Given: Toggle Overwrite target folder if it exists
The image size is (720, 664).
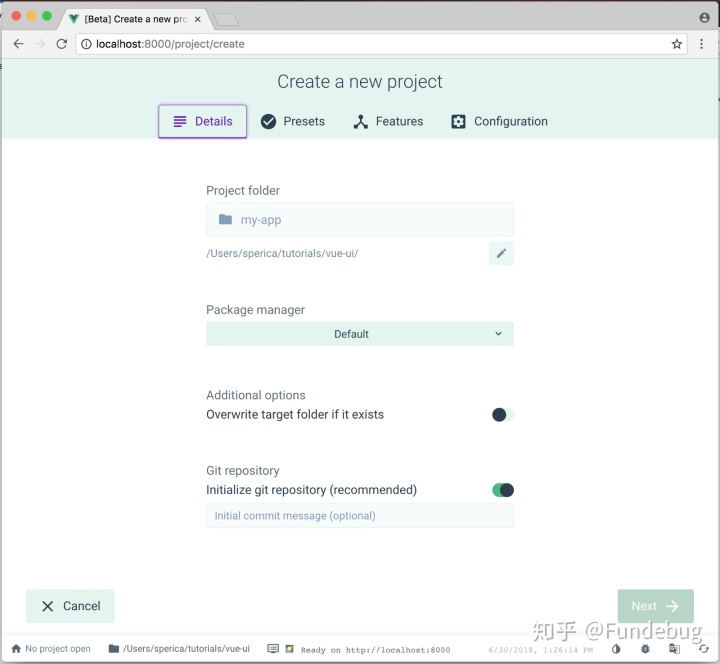Looking at the screenshot, I should [502, 415].
